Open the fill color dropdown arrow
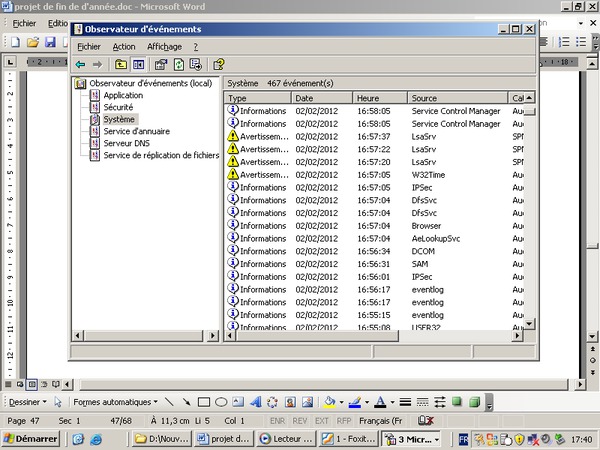This screenshot has width=600, height=450. click(342, 402)
